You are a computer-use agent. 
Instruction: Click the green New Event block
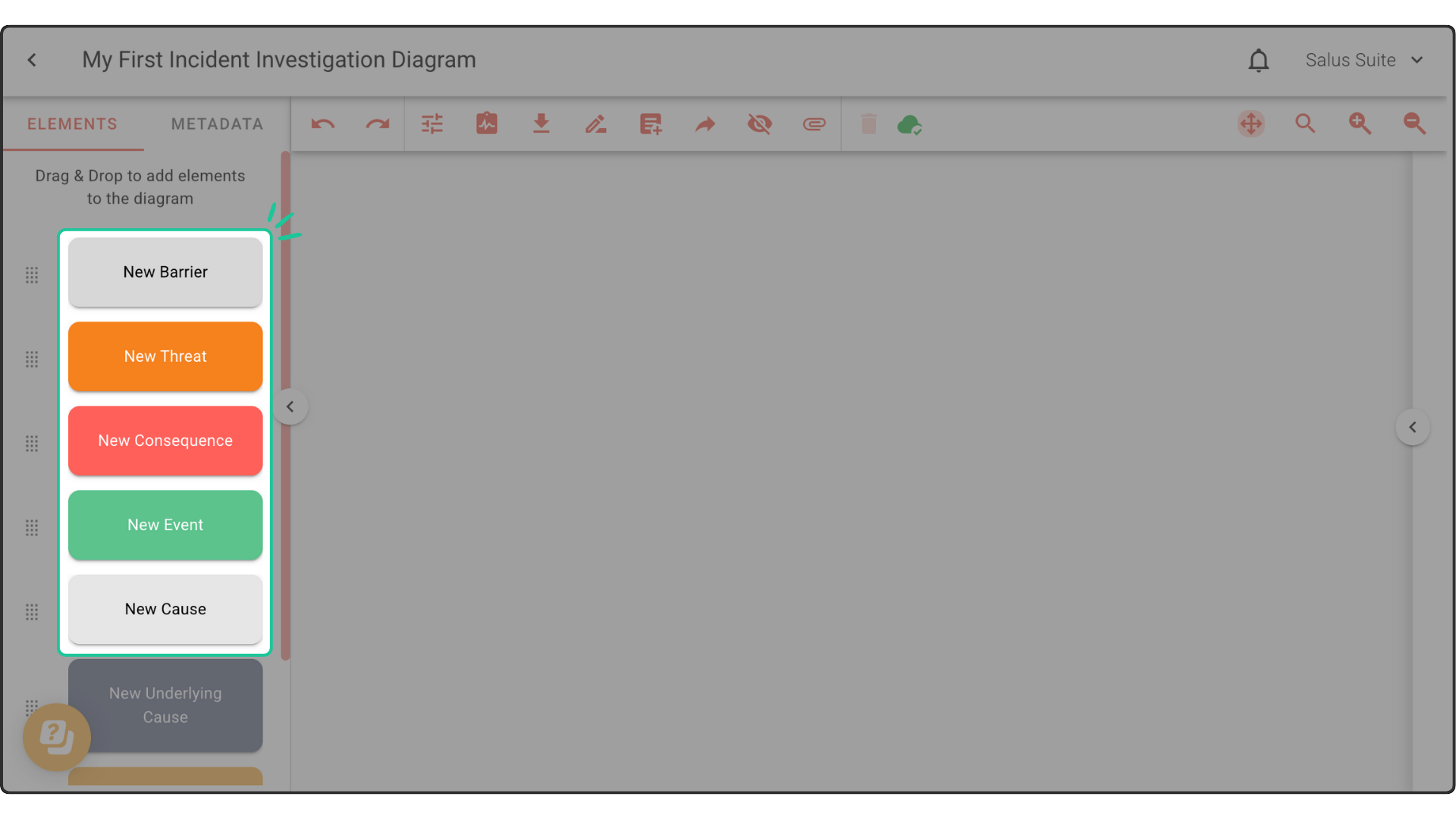tap(165, 525)
